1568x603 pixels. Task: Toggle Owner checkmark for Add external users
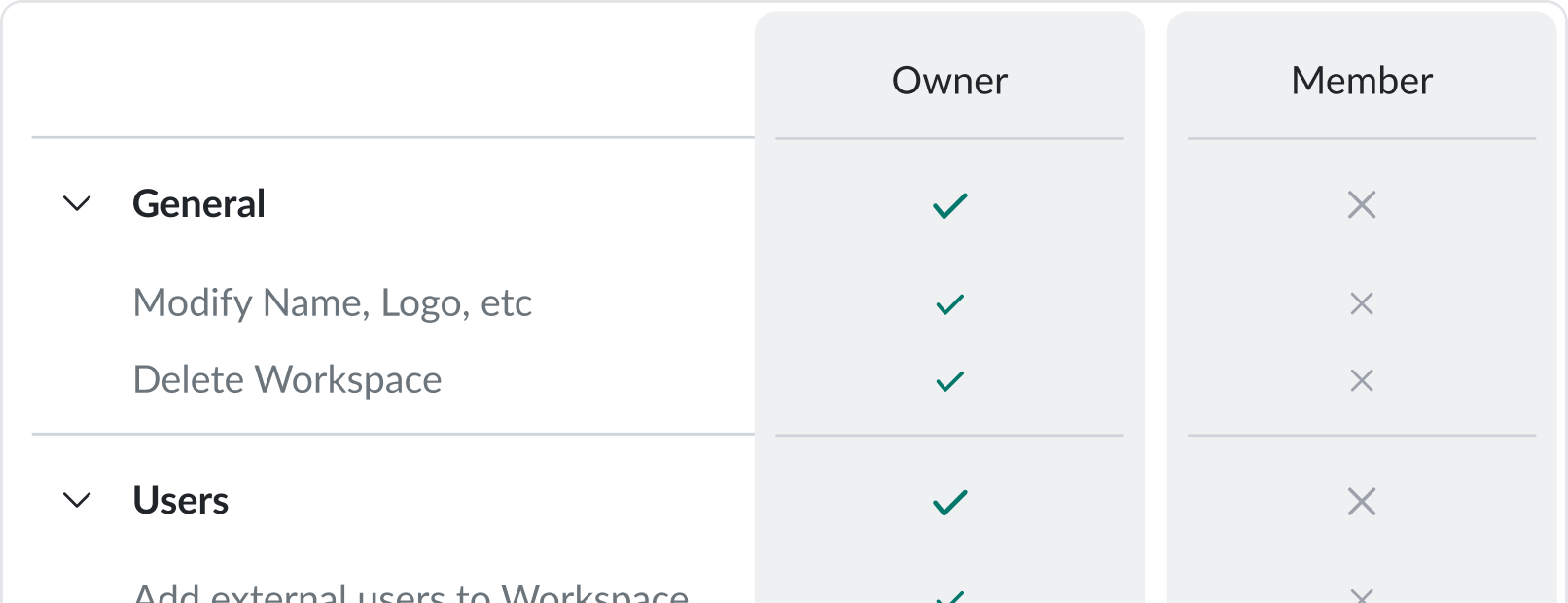tap(949, 596)
